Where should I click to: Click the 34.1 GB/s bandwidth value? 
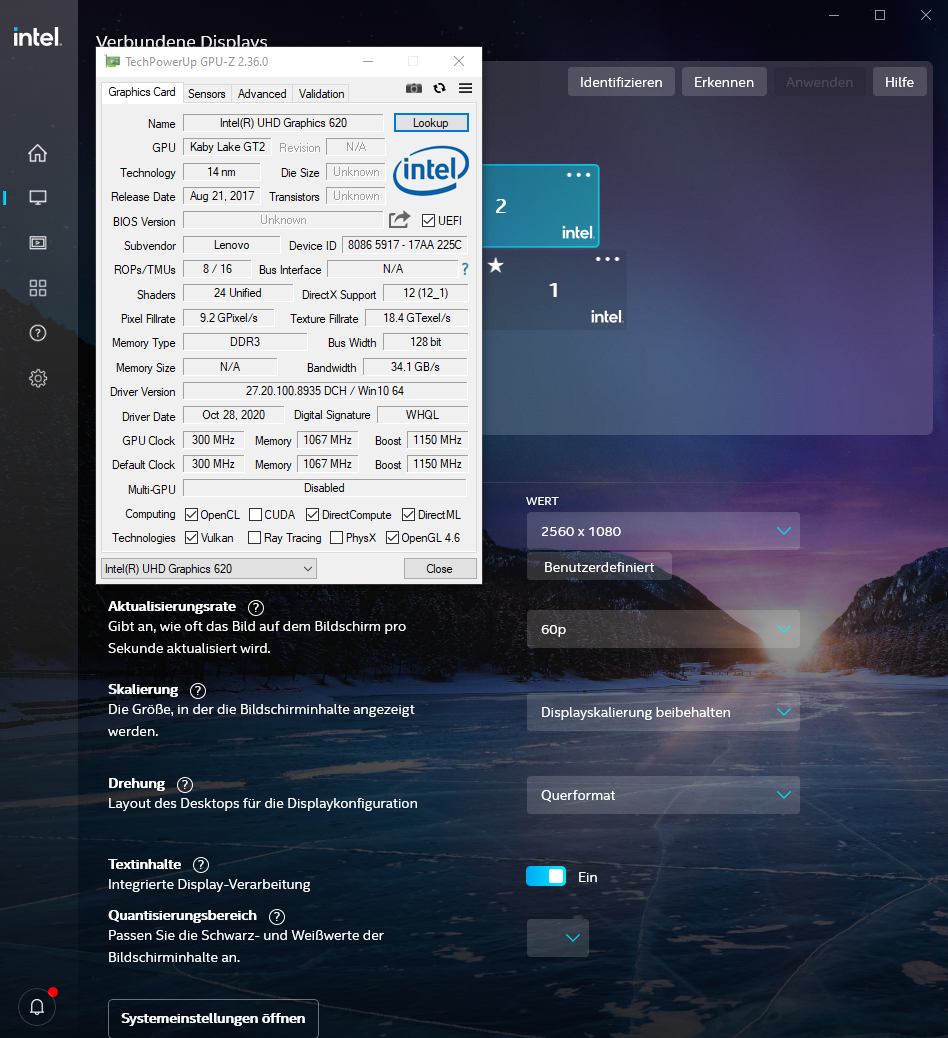pyautogui.click(x=415, y=366)
